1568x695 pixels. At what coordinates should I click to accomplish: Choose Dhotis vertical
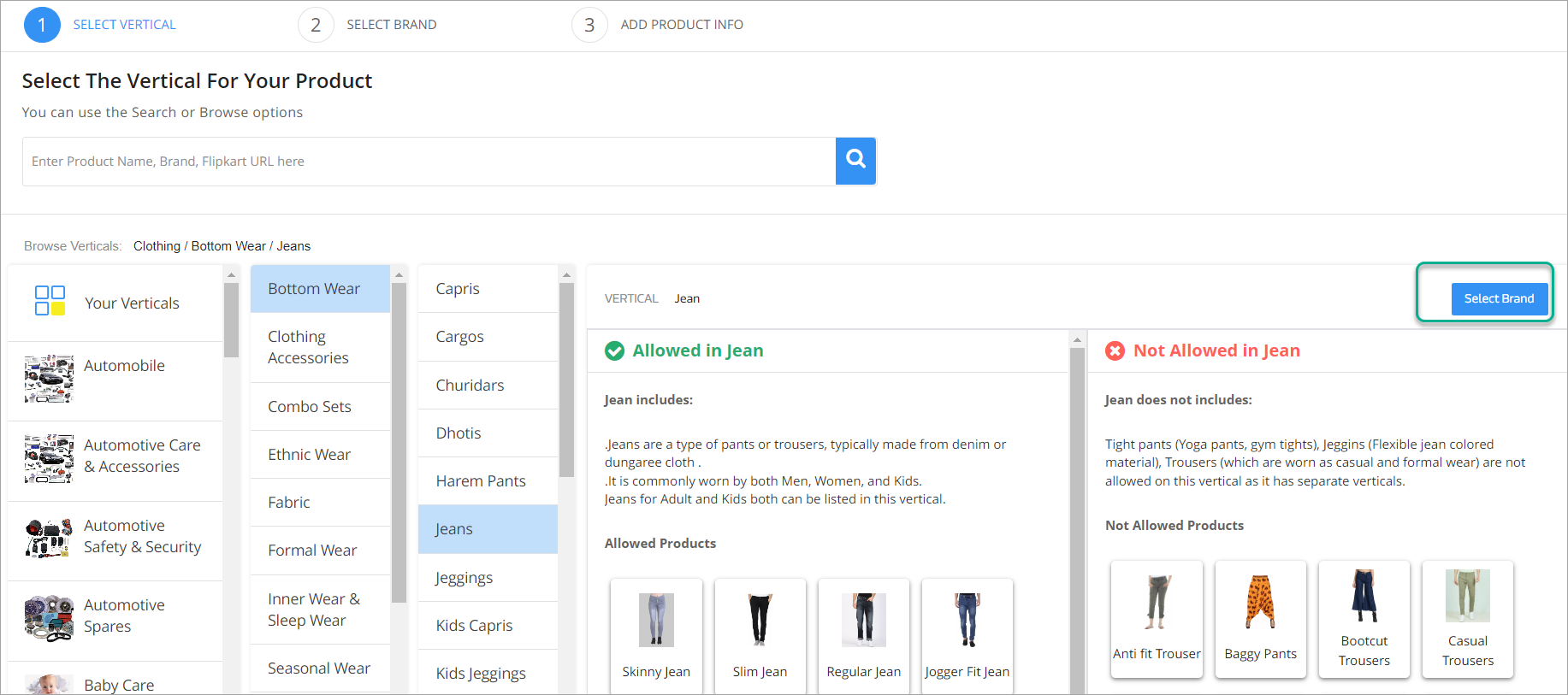488,433
